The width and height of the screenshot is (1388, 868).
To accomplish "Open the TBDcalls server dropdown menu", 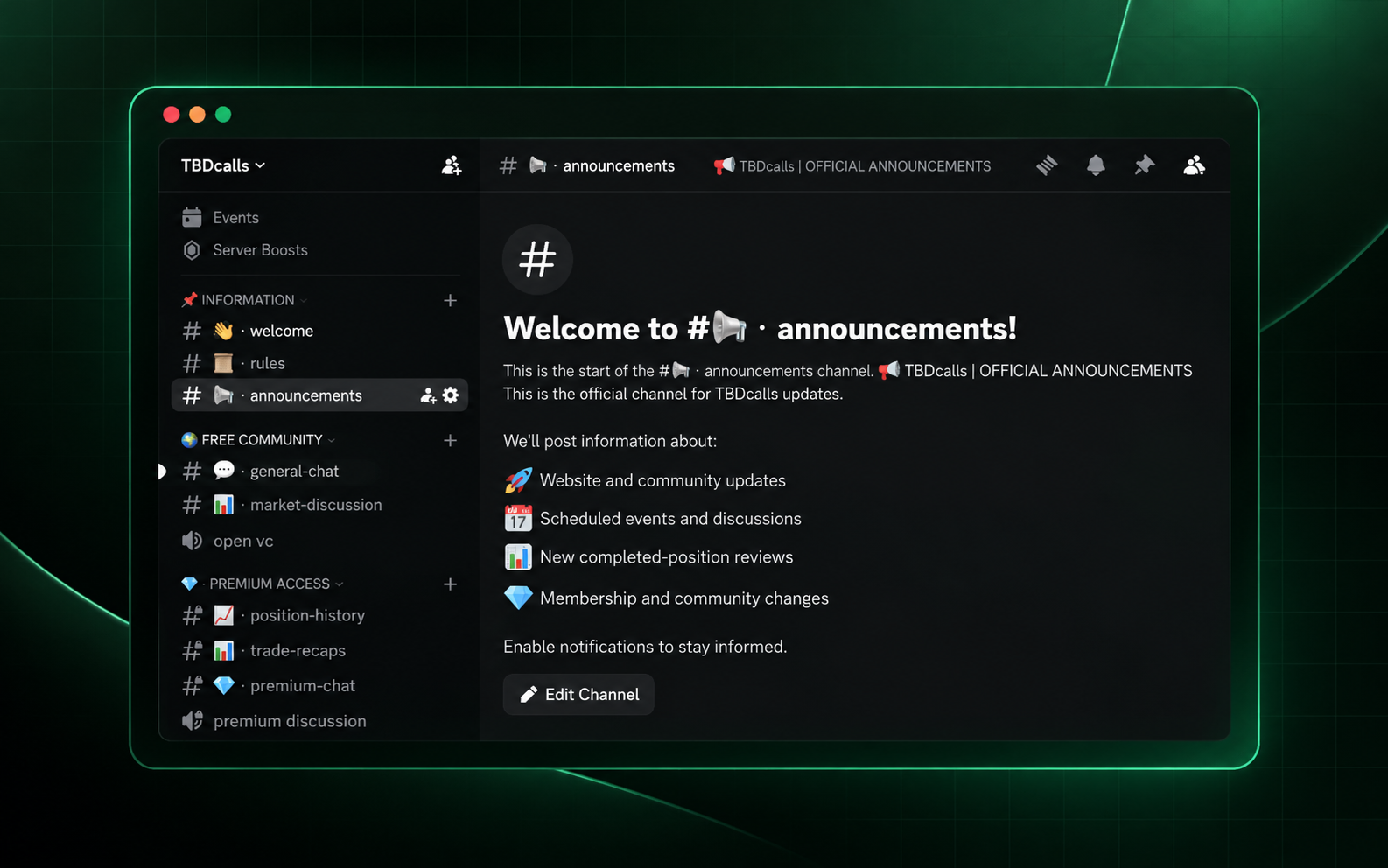I will (x=223, y=165).
